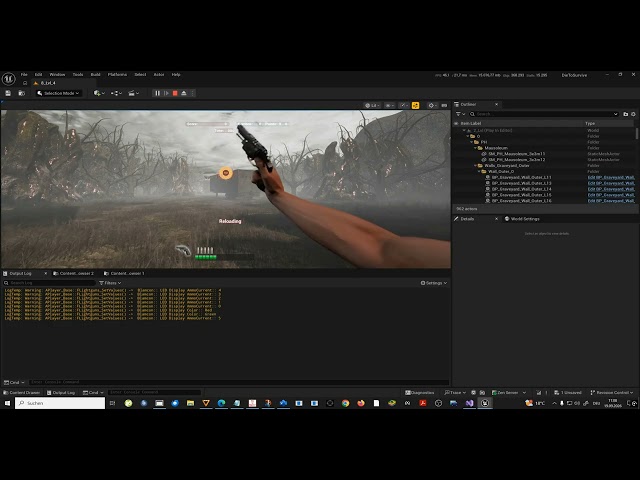
Task: Collapse the Wall_Outer_O folder
Action: coord(480,171)
